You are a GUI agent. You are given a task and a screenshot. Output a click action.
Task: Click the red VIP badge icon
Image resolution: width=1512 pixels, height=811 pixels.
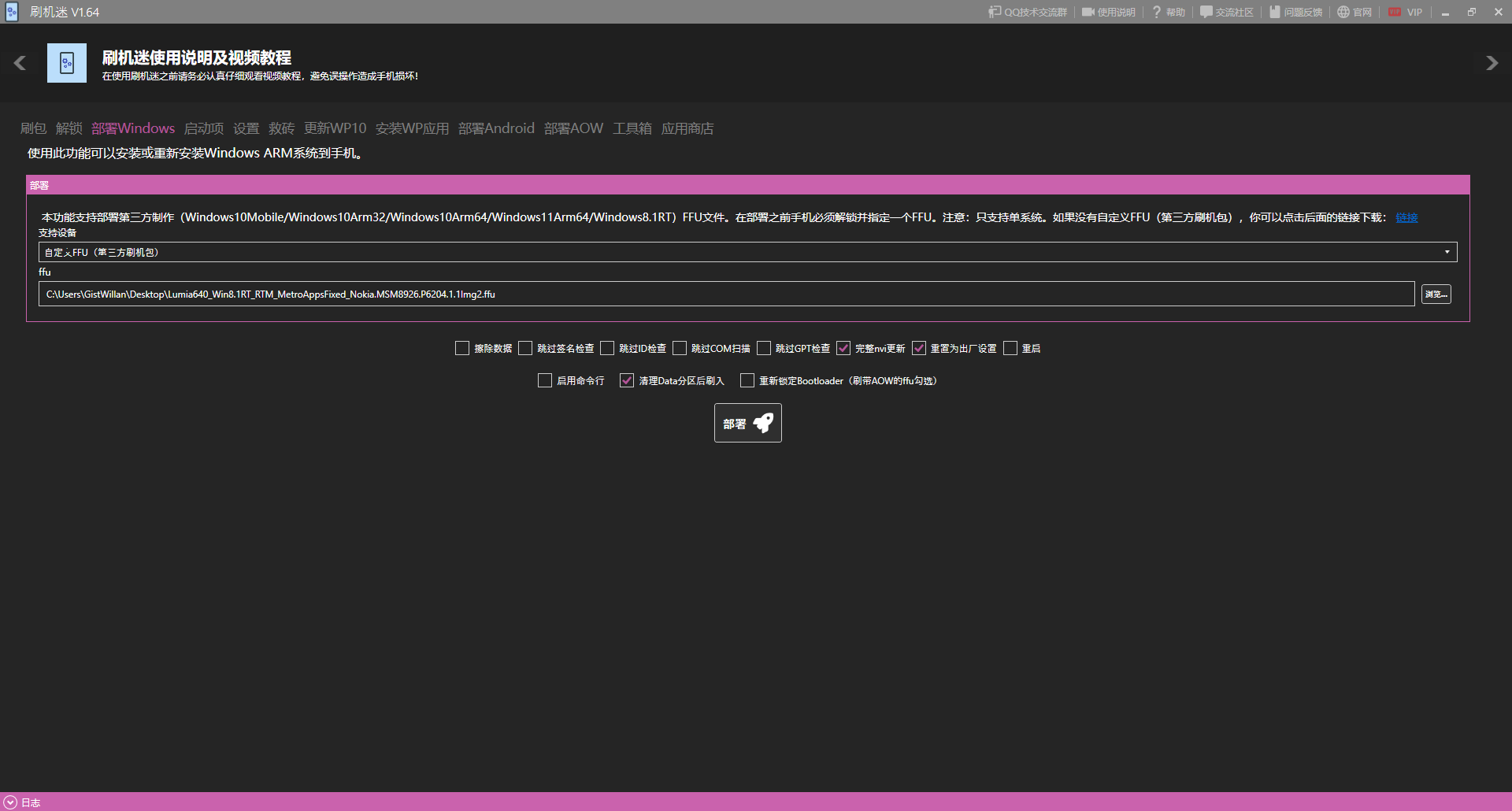1395,12
